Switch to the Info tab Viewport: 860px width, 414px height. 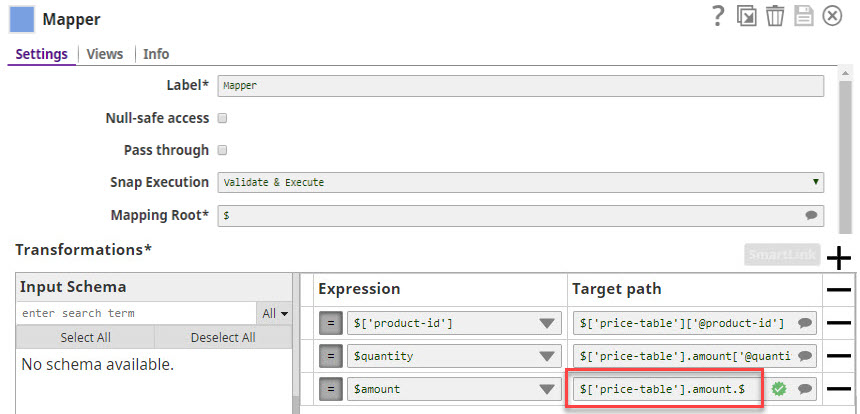156,54
